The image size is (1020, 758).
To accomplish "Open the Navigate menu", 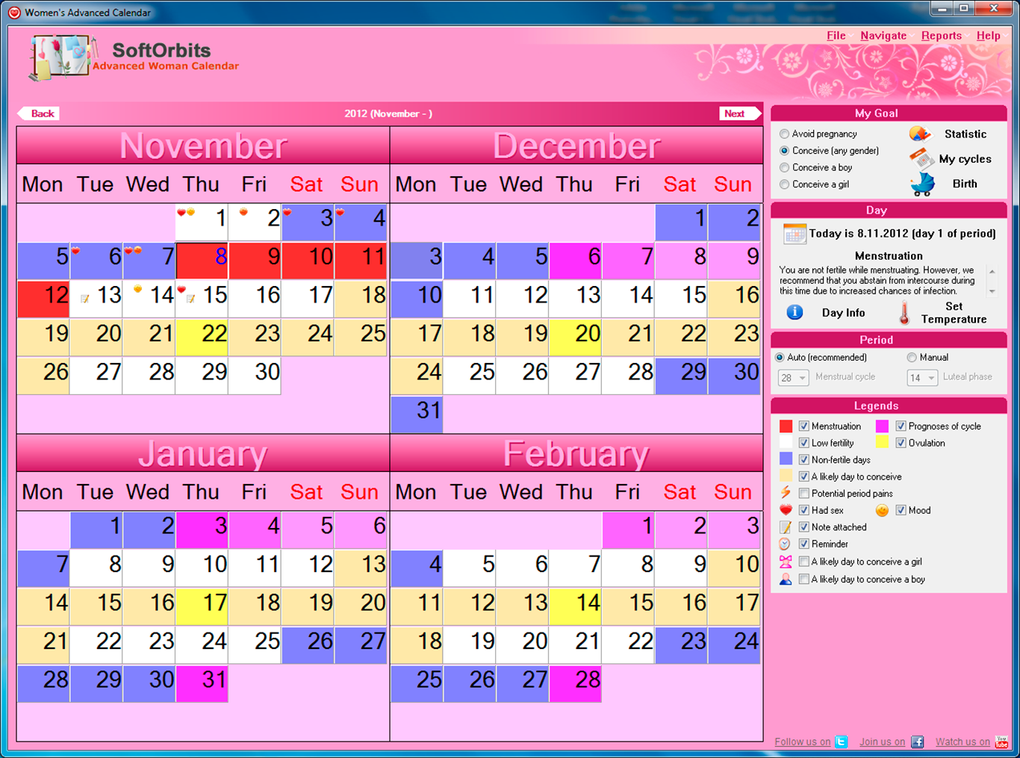I will (x=883, y=35).
